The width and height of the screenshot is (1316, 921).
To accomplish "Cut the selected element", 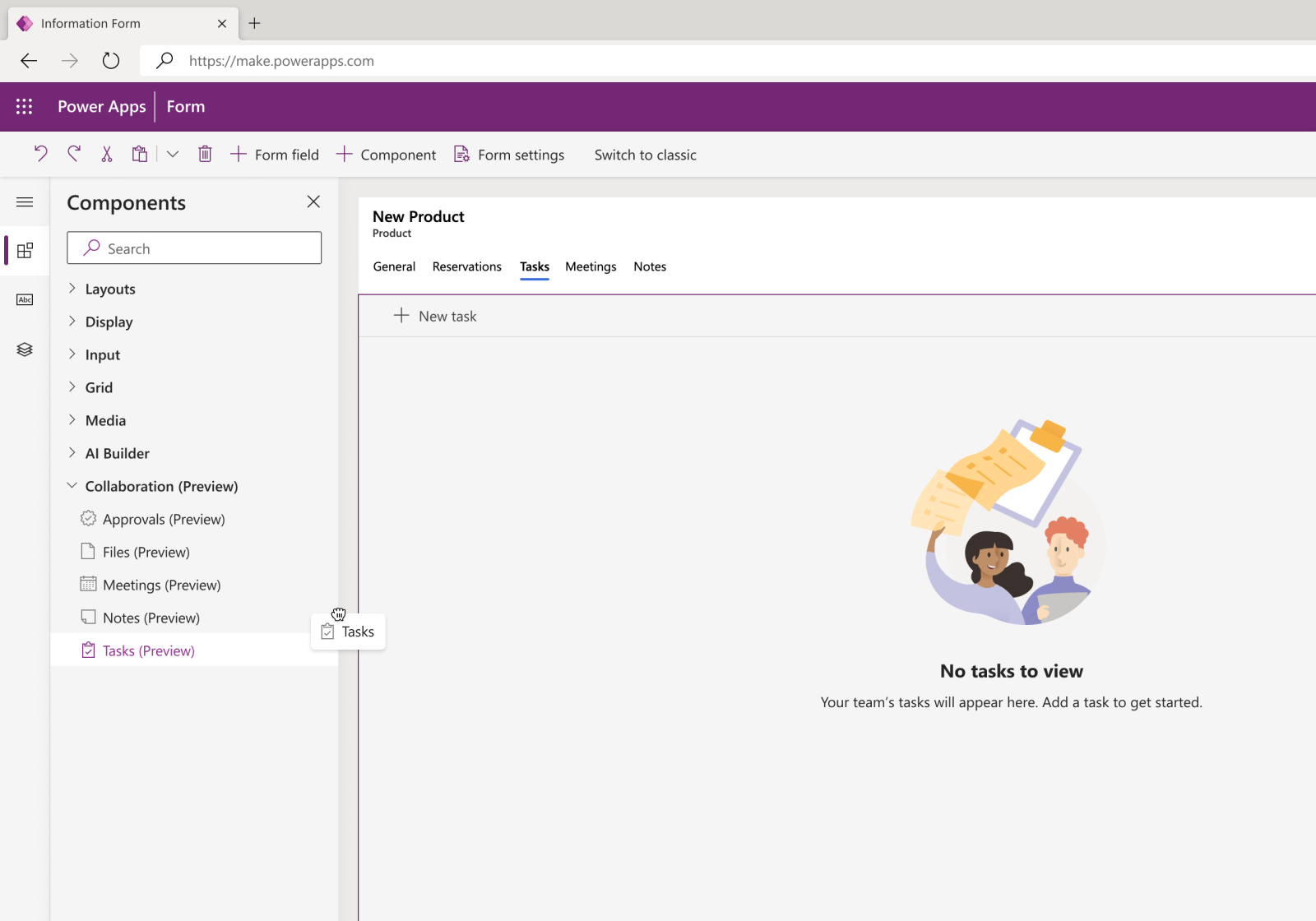I will (106, 154).
